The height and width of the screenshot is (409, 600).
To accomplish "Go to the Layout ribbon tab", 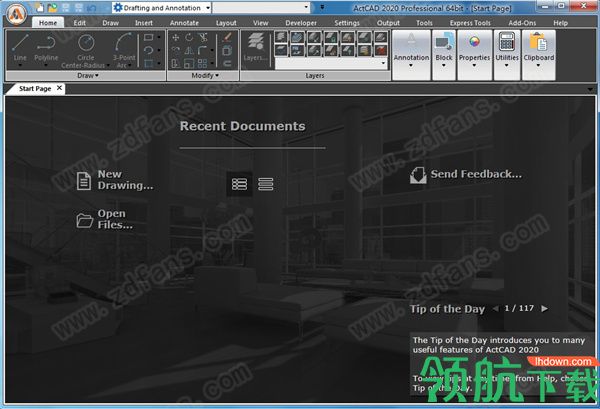I will 226,23.
